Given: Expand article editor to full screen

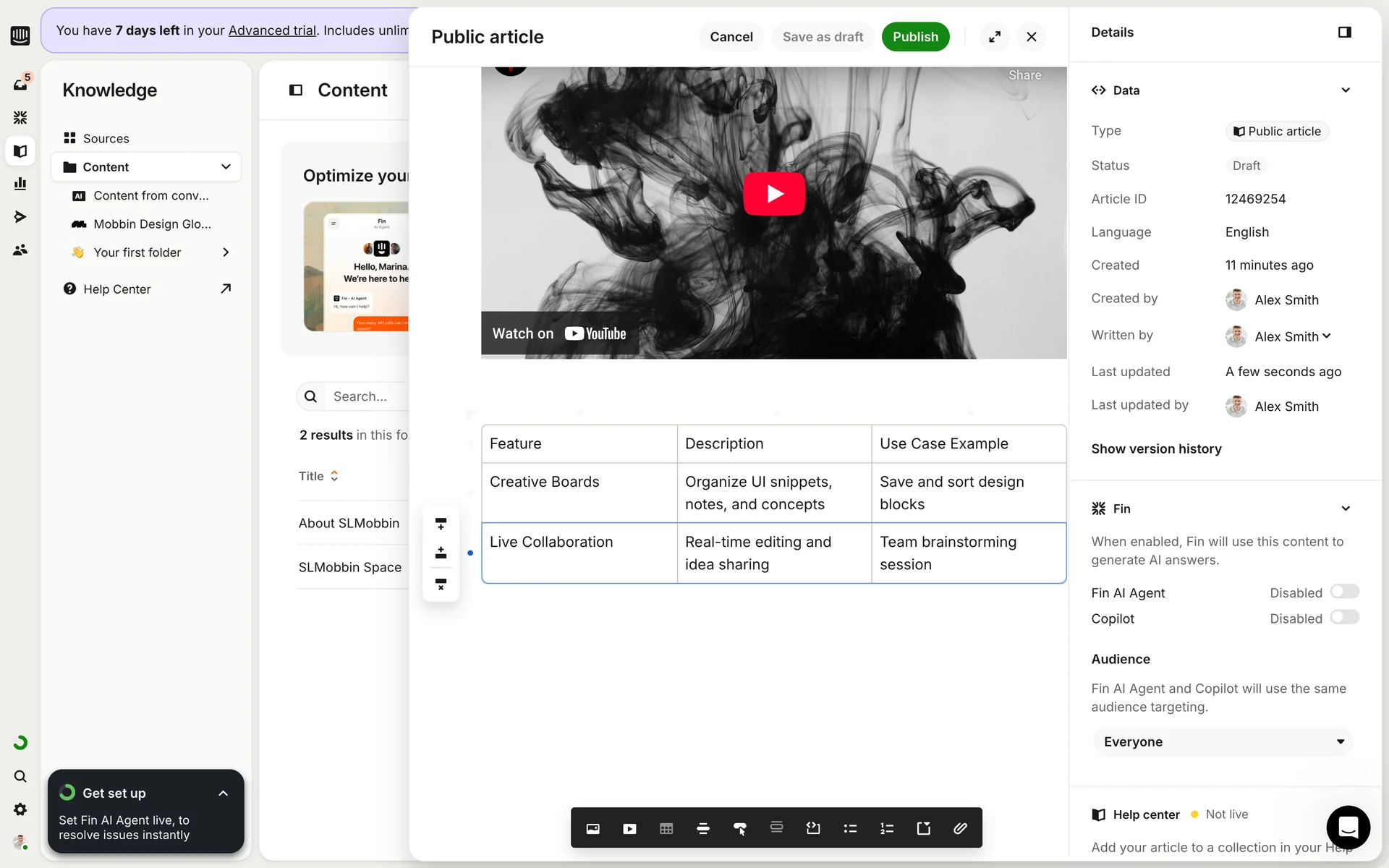Looking at the screenshot, I should click(995, 37).
